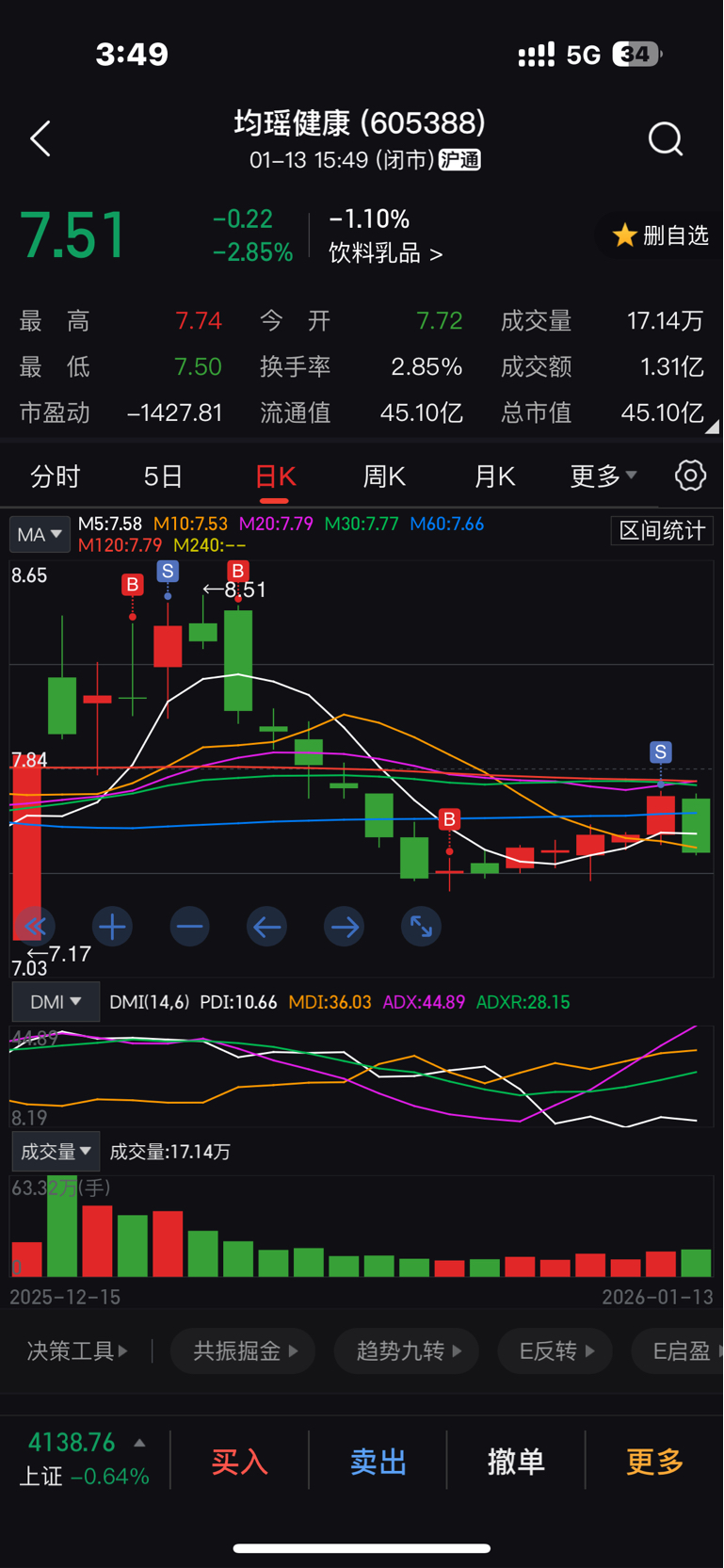Tap the stock title 均瑶健康 (605388)
This screenshot has height=1568, width=724.
point(360,122)
